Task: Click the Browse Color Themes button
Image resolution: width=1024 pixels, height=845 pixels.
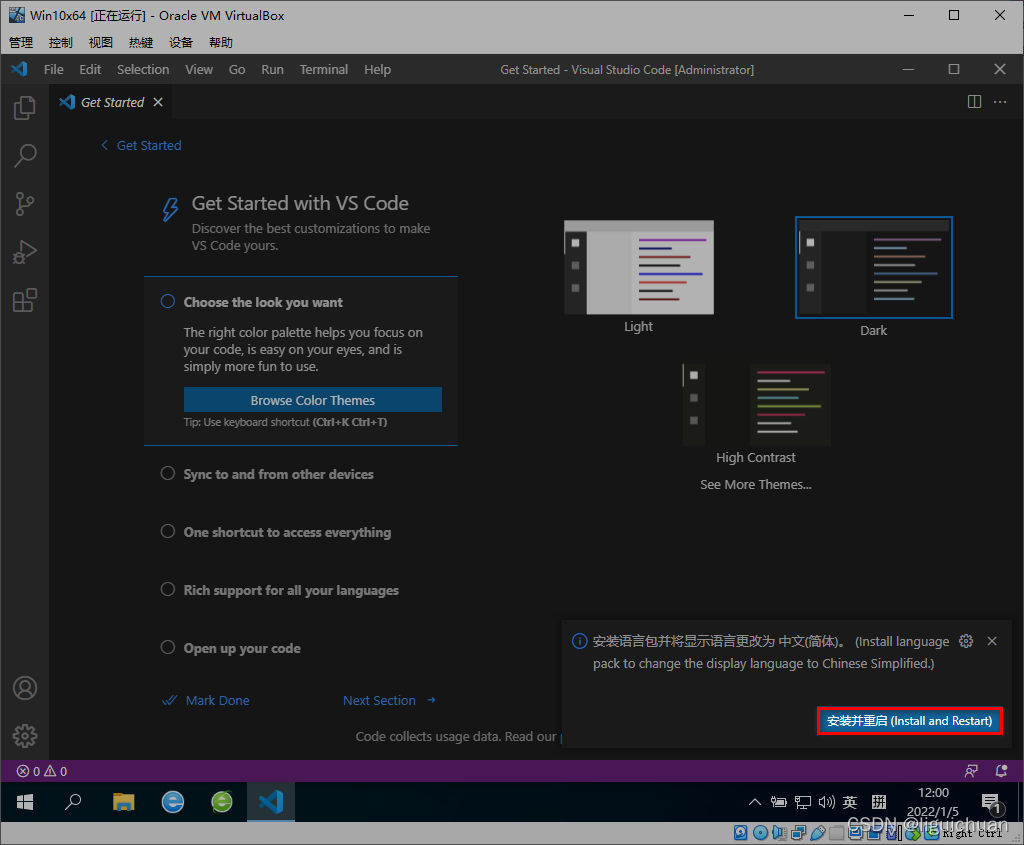Action: (313, 400)
